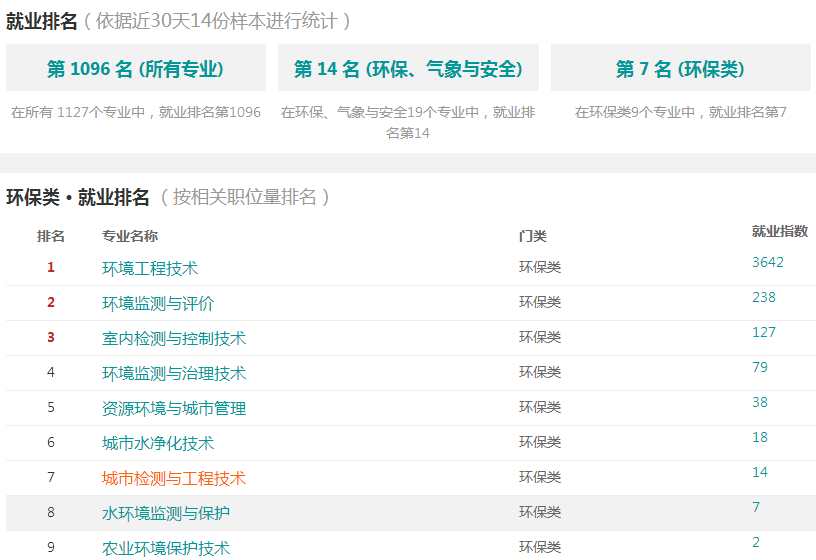This screenshot has height=560, width=816.
Task: Click employment index value 7 in 水环境监测与保护 row
Action: point(756,507)
